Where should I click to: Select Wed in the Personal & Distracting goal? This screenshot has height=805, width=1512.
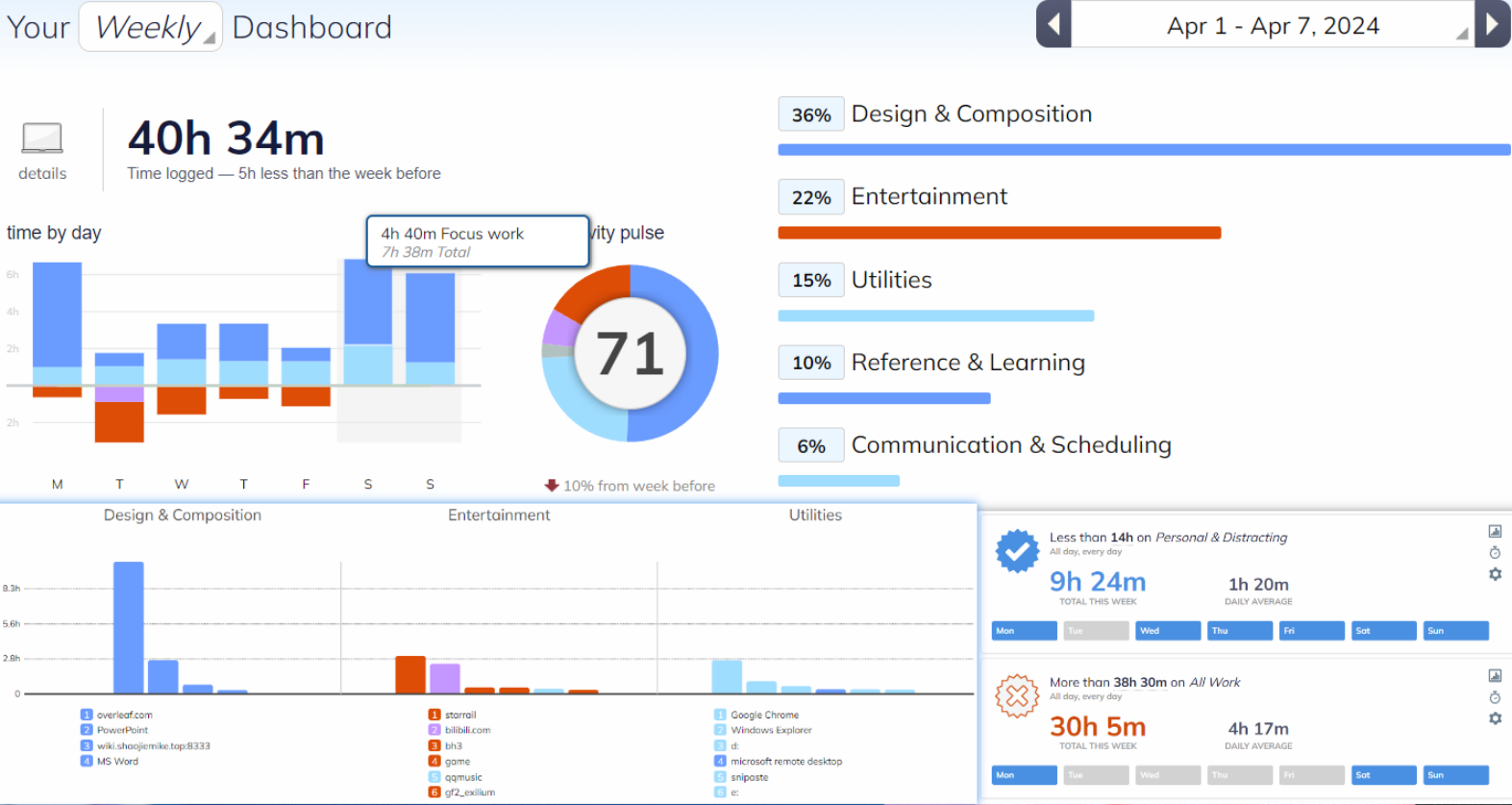pyautogui.click(x=1167, y=631)
